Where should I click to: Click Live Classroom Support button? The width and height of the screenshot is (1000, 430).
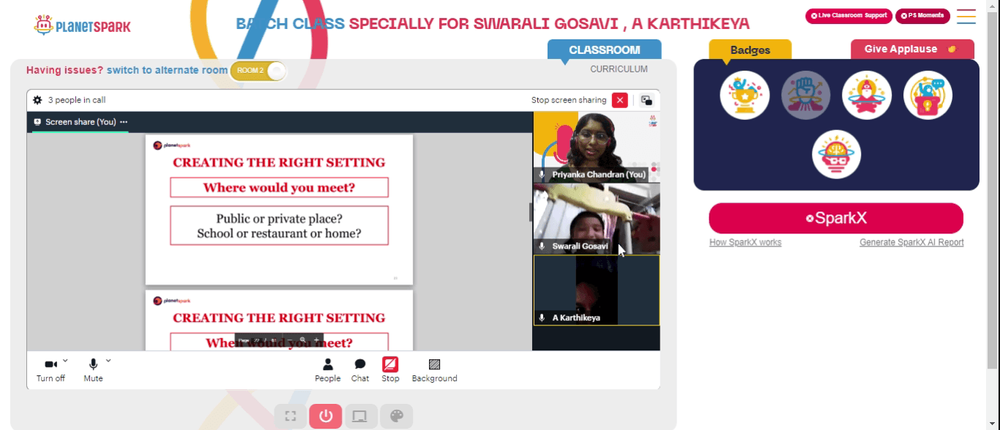(x=849, y=16)
